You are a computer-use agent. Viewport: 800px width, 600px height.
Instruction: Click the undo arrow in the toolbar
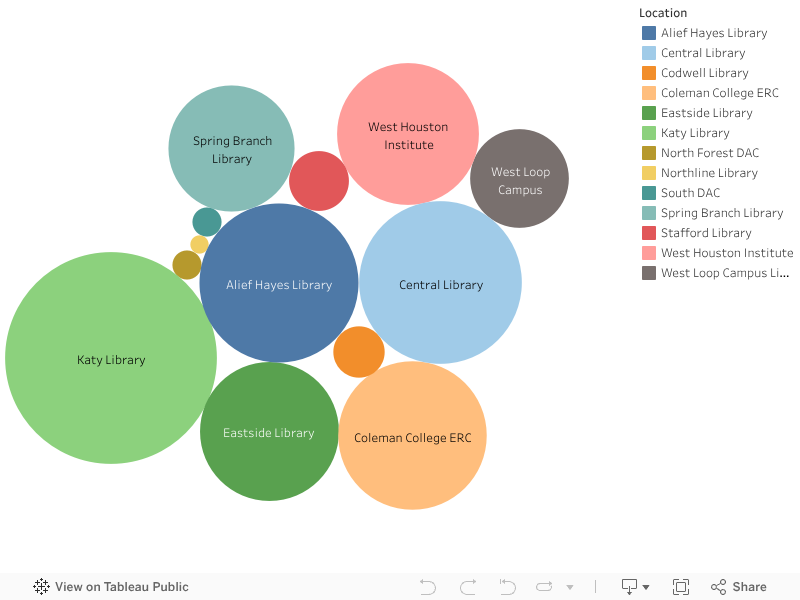(428, 587)
